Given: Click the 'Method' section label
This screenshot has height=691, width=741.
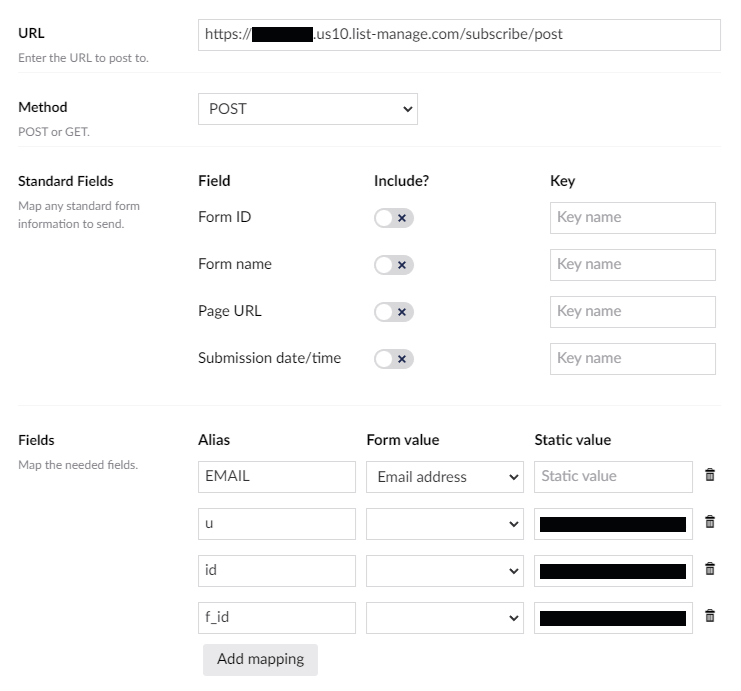Looking at the screenshot, I should (43, 107).
